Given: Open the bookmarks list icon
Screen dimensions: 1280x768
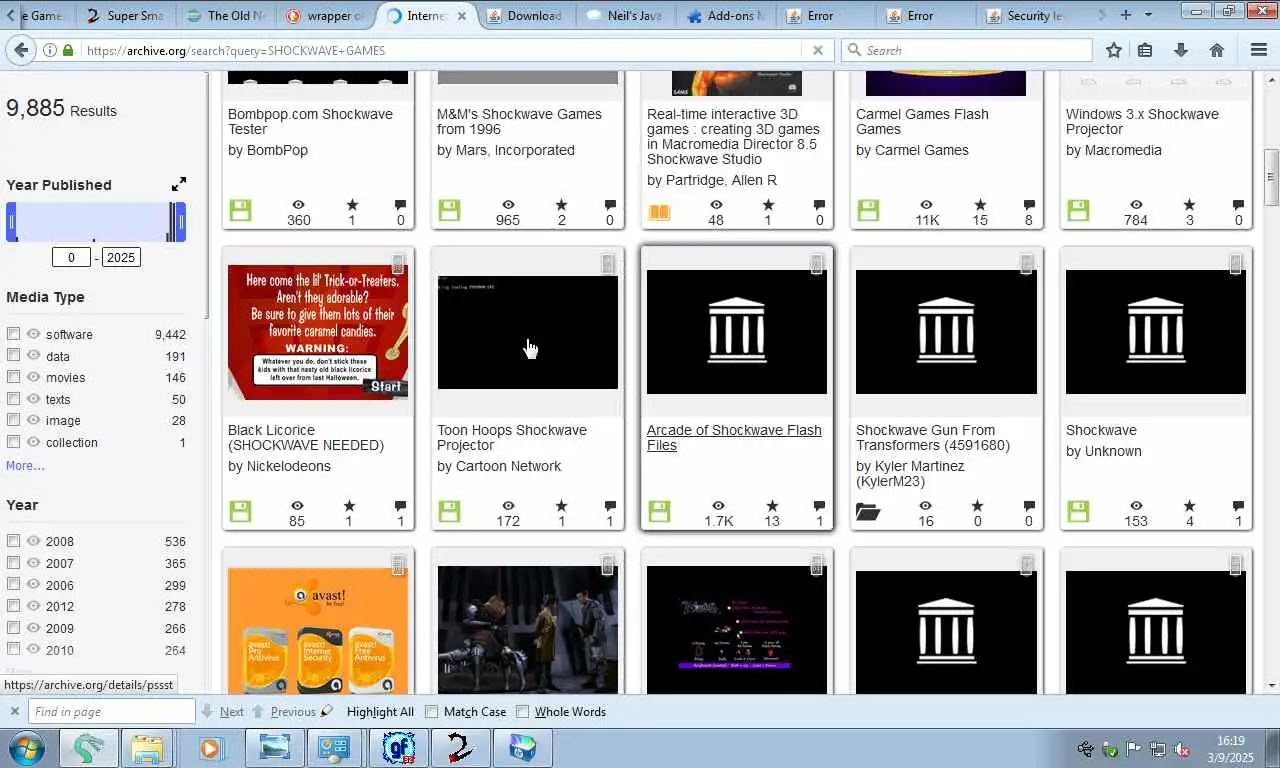Looking at the screenshot, I should pyautogui.click(x=1145, y=50).
